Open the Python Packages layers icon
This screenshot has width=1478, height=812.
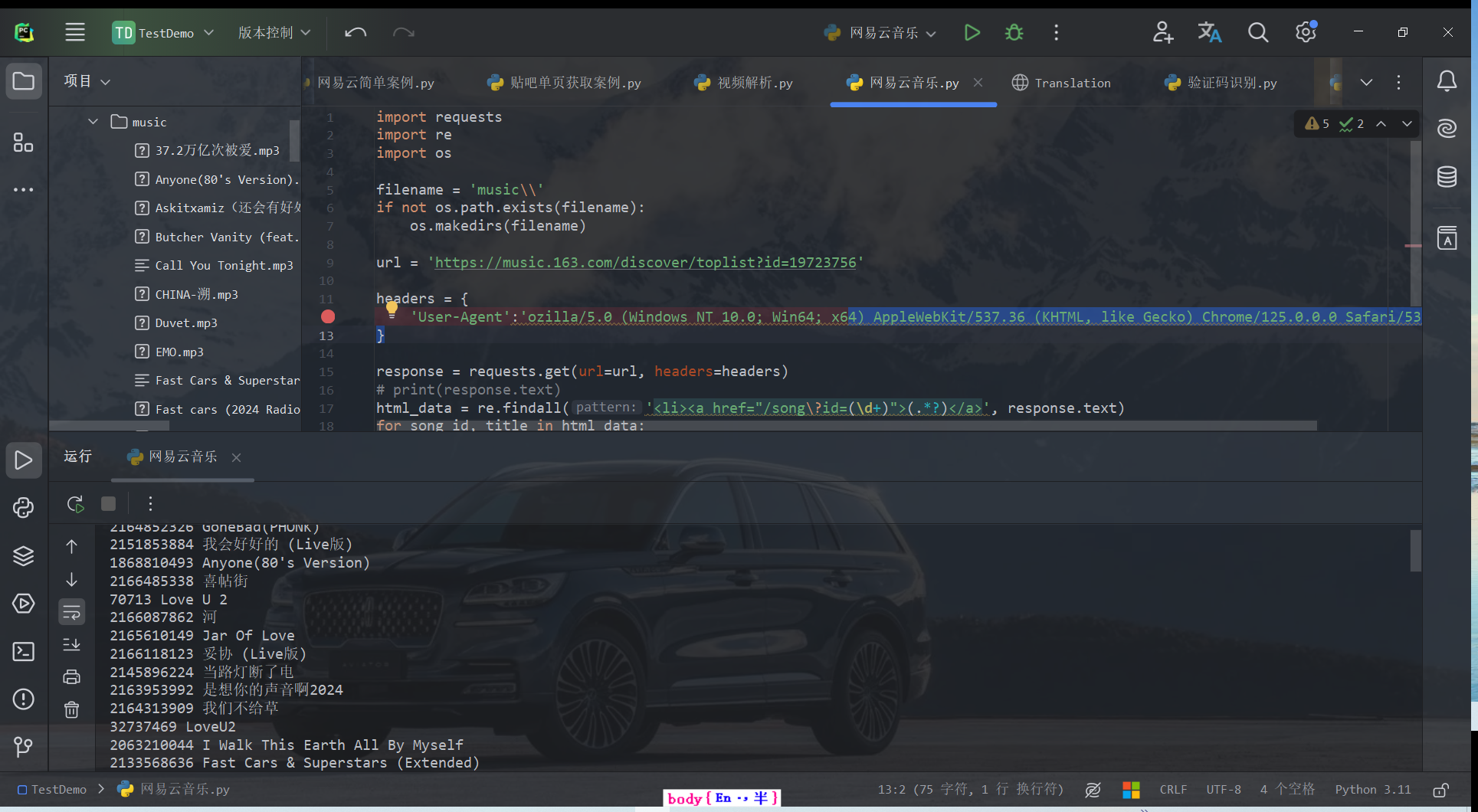tap(24, 556)
